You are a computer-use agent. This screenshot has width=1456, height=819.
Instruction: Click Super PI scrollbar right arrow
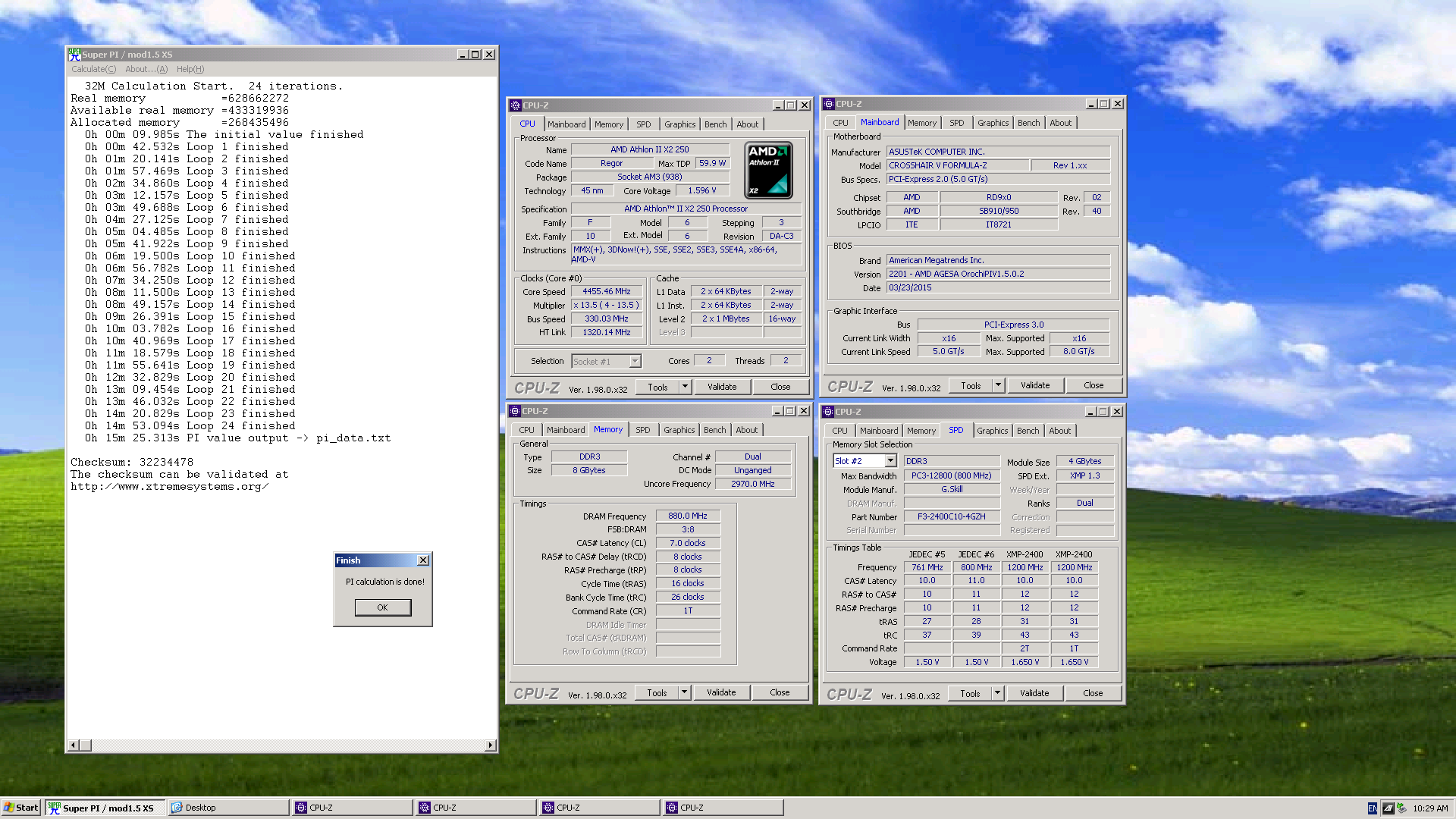491,745
